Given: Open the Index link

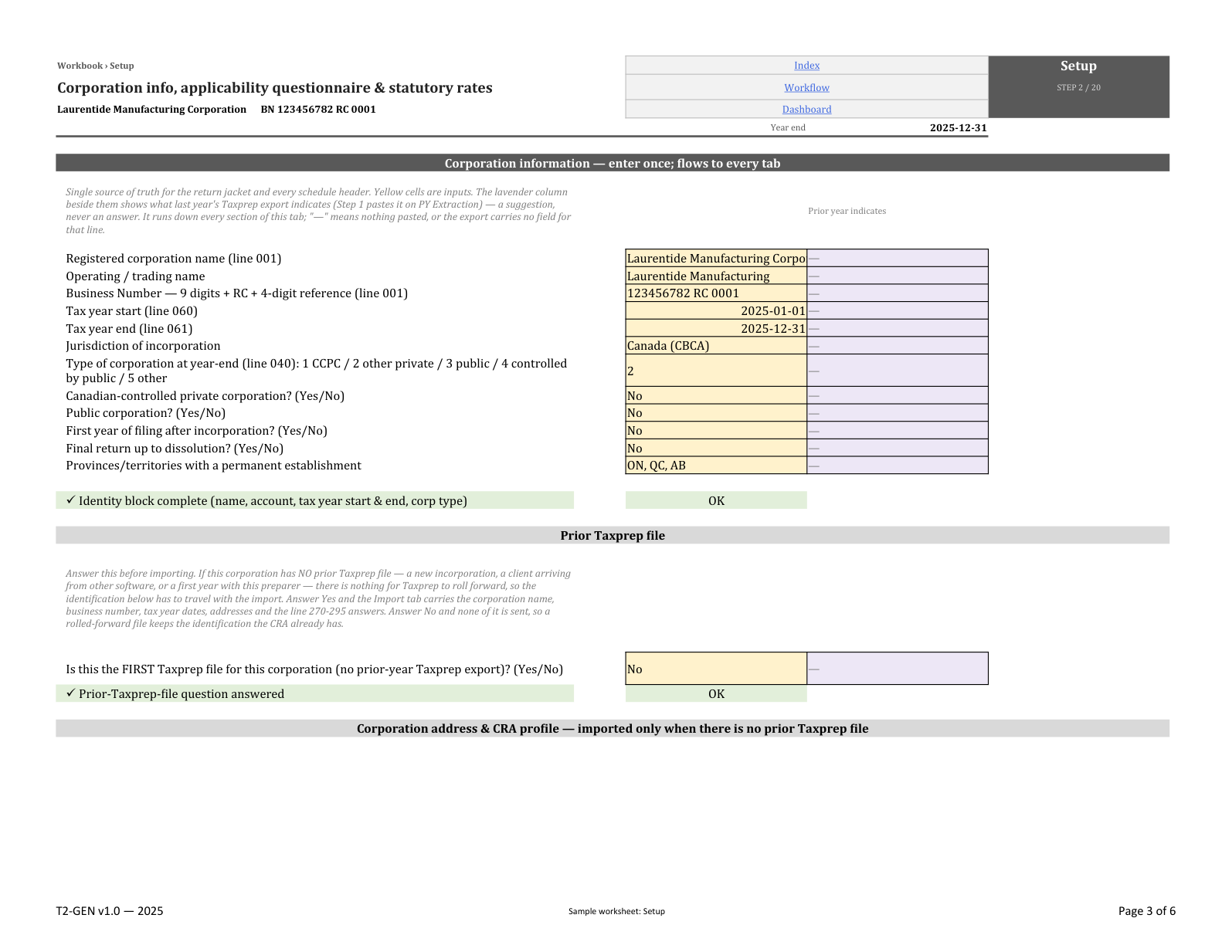Looking at the screenshot, I should (806, 66).
